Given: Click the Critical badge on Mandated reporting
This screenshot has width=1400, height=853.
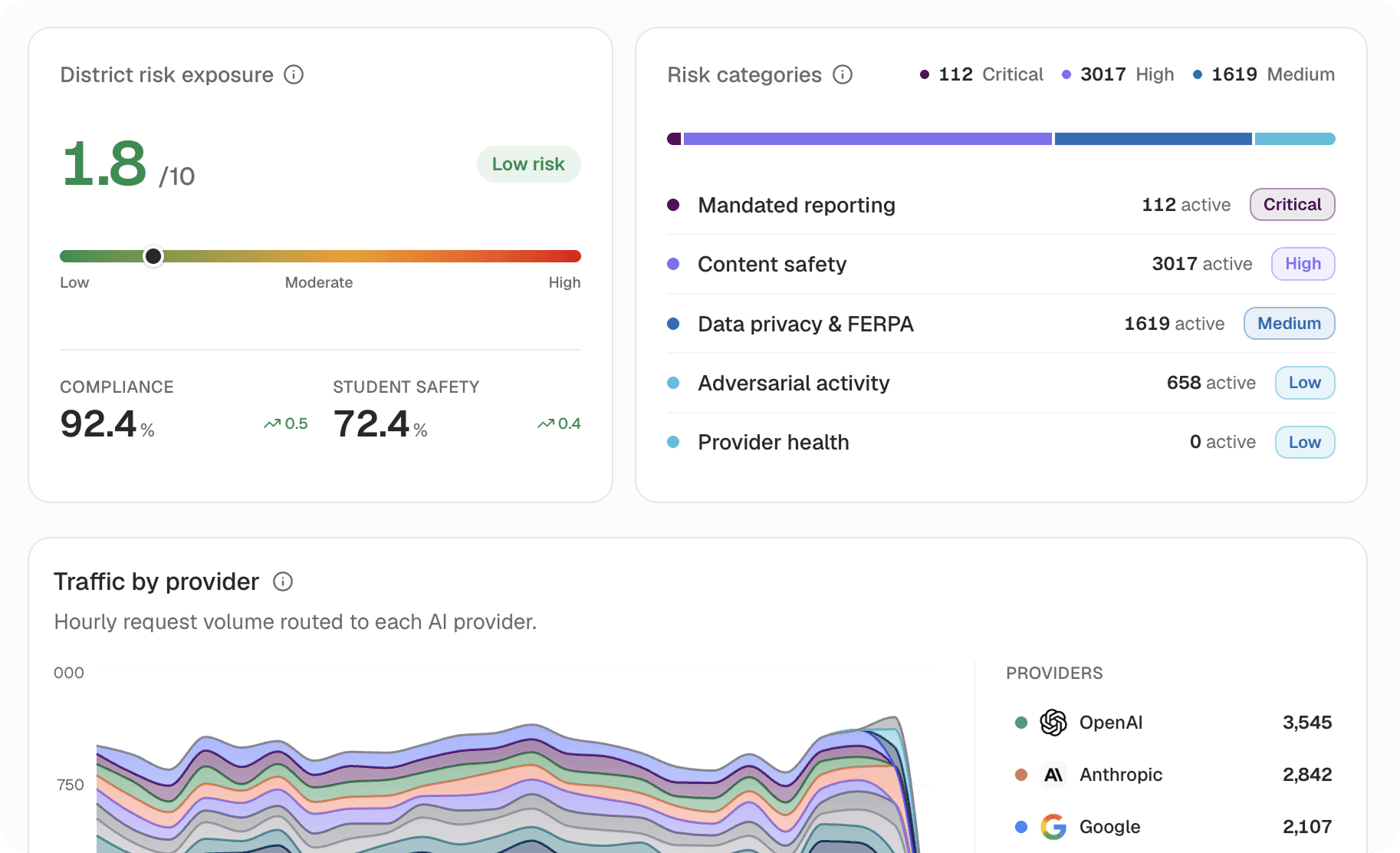Looking at the screenshot, I should 1292,205.
